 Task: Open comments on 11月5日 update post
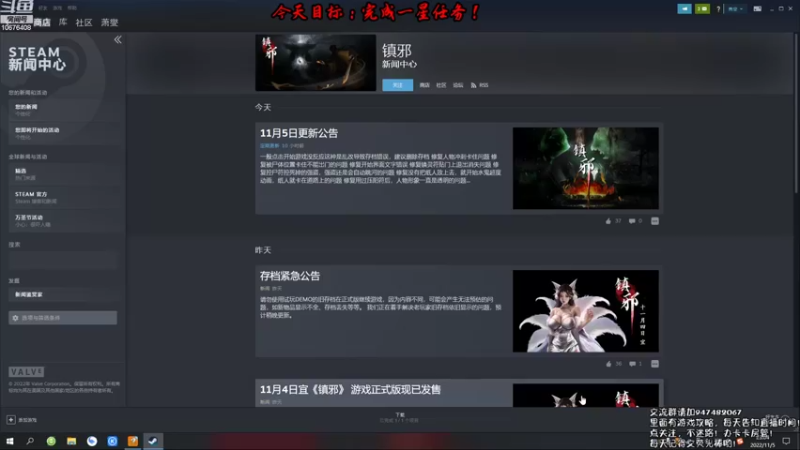coord(632,221)
